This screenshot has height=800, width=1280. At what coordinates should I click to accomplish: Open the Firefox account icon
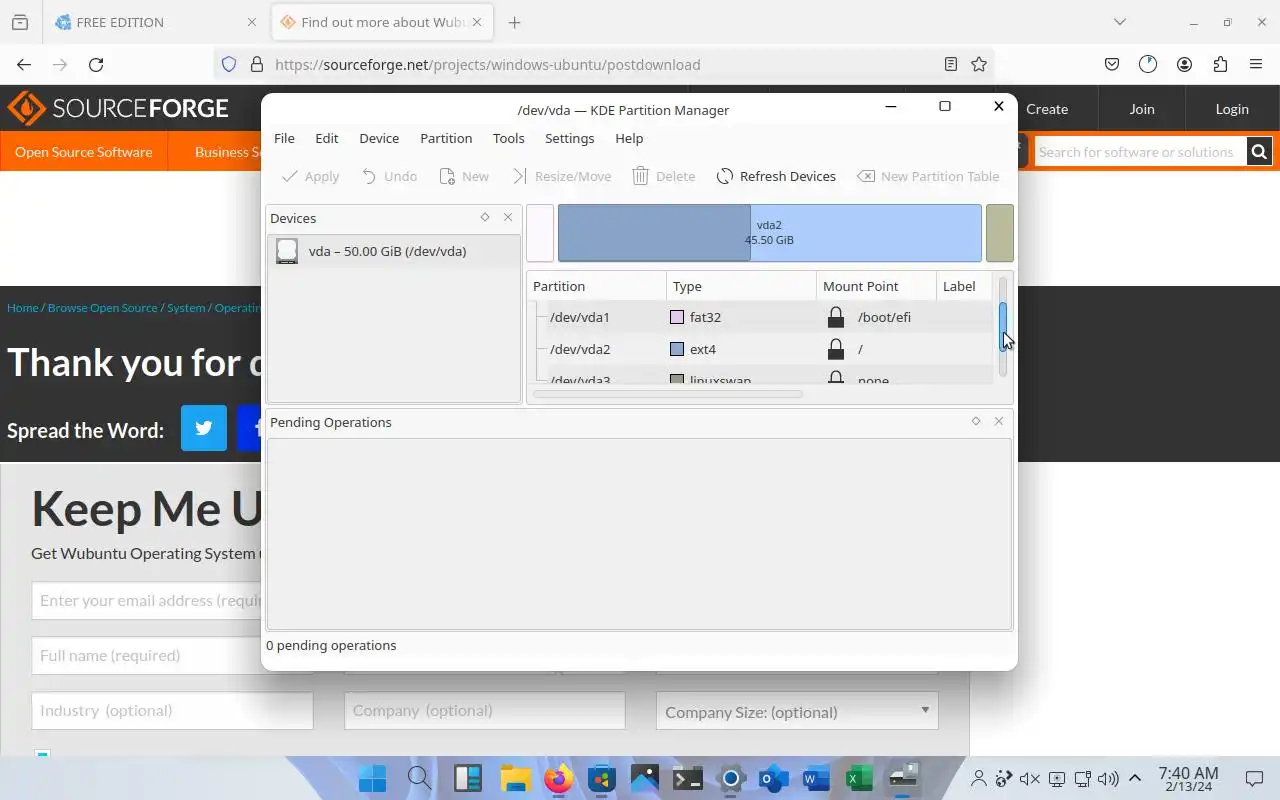pos(1184,64)
